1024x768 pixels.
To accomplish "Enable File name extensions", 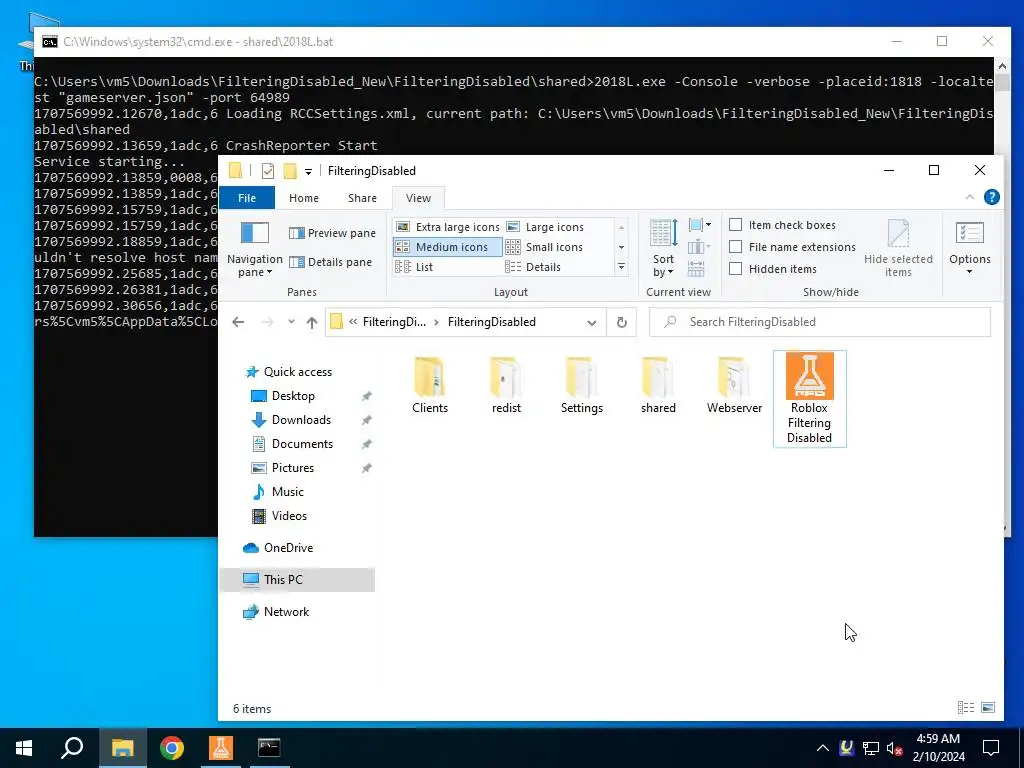I will coord(735,247).
